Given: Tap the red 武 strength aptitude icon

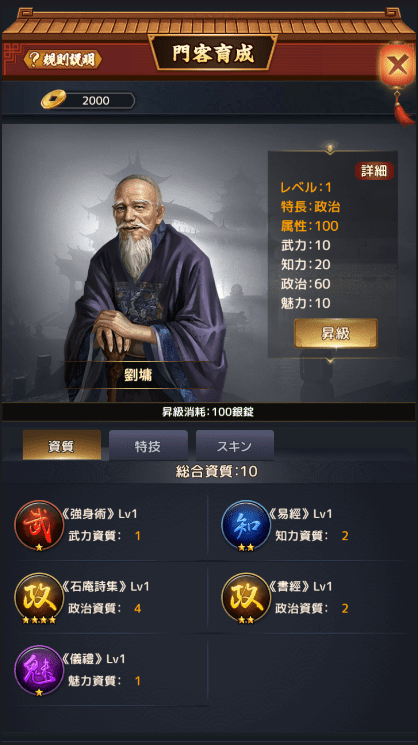Looking at the screenshot, I should (39, 525).
